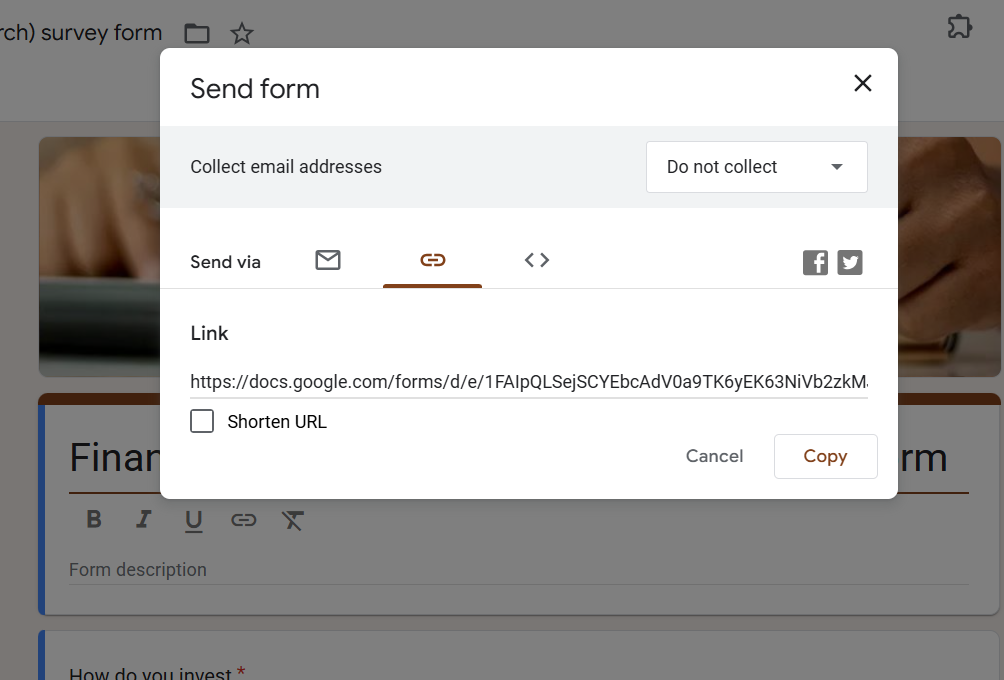Screen dimensions: 1004x680
Task: Remove formatting from title text
Action: click(292, 519)
